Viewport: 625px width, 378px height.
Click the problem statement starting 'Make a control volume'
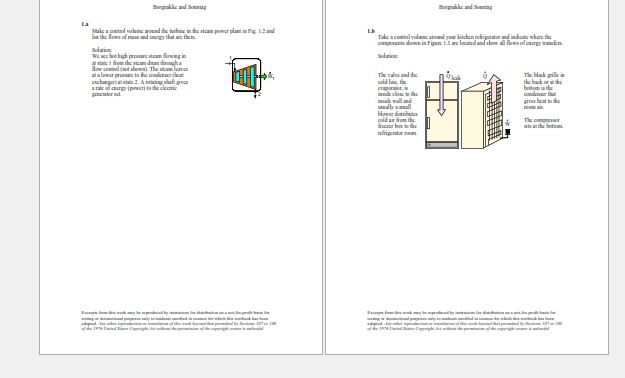183,34
